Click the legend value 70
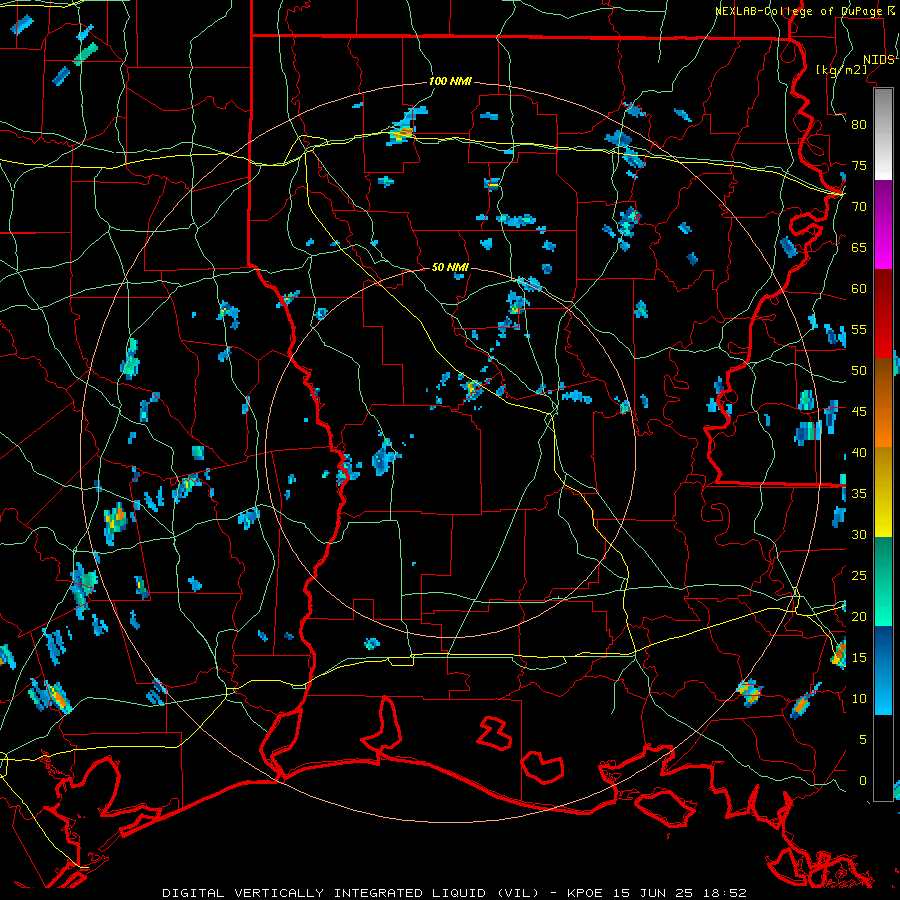This screenshot has height=900, width=900. tap(859, 207)
